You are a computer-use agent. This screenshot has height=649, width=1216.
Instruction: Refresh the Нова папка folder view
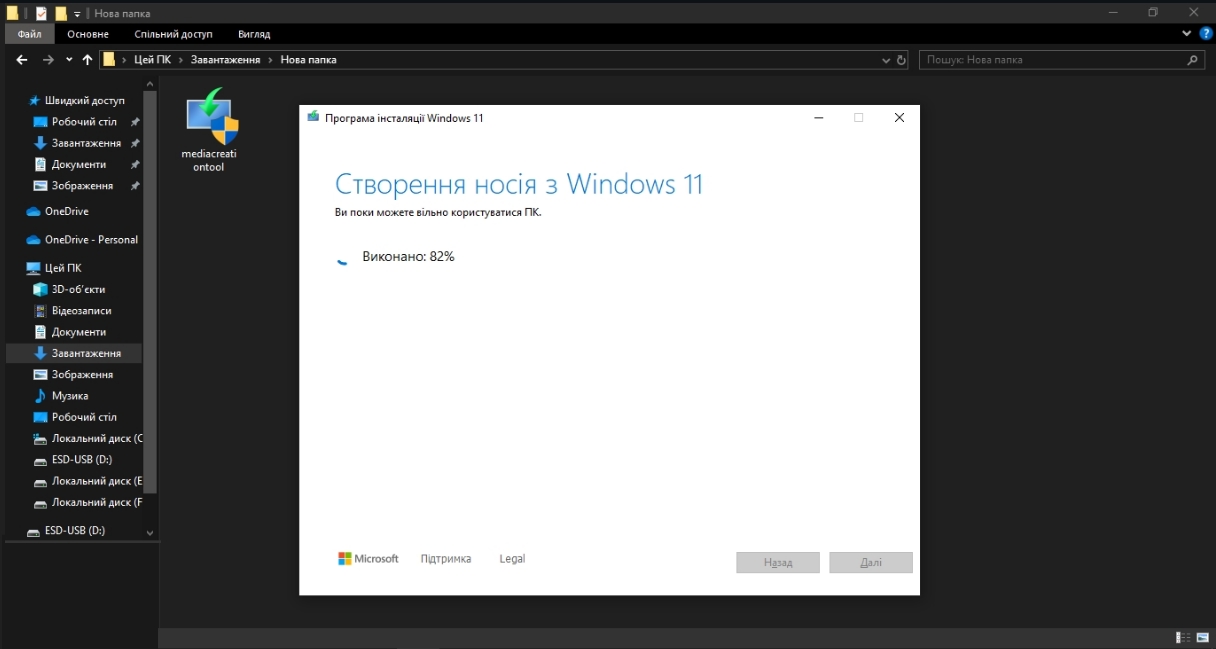point(901,60)
